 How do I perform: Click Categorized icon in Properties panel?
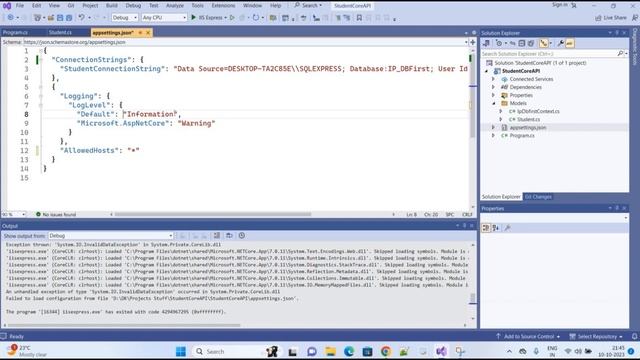486,228
